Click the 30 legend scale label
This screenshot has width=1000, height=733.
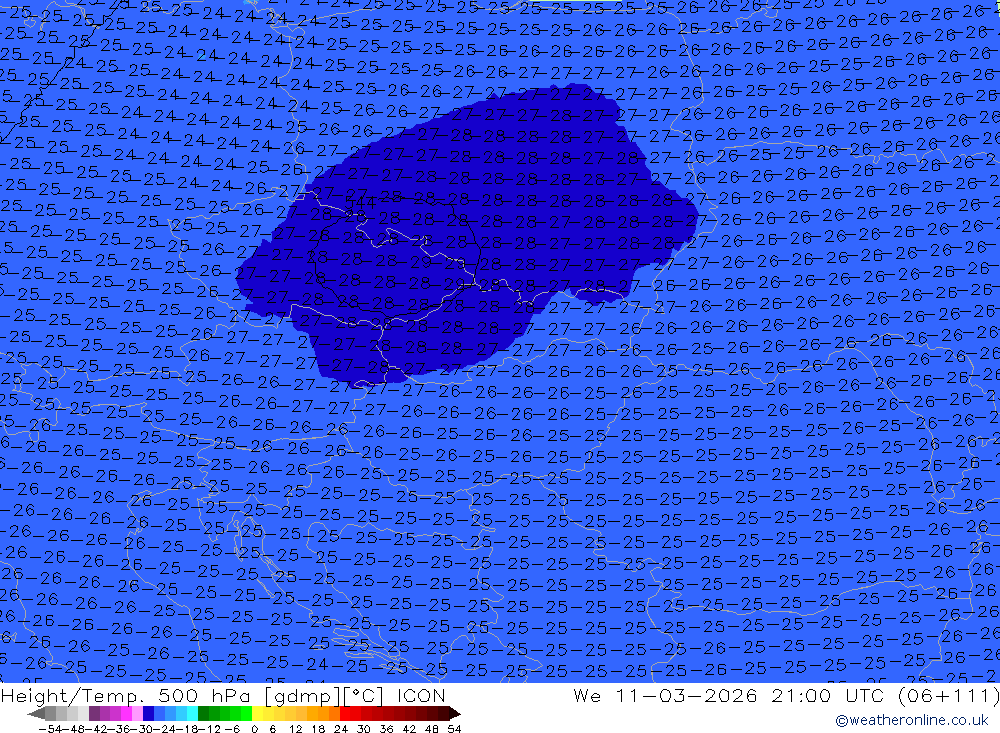tap(364, 729)
